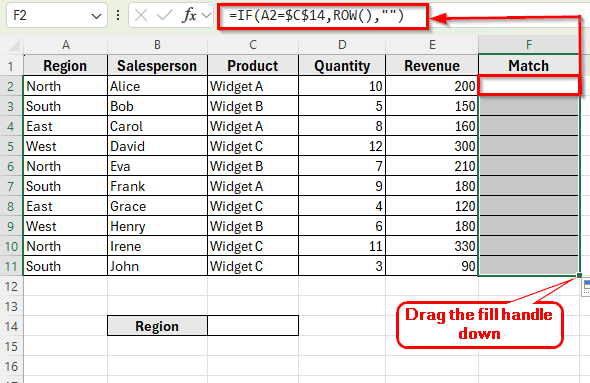Click the Carol cell
Viewport: 590px width, 383px height.
pyautogui.click(x=157, y=126)
